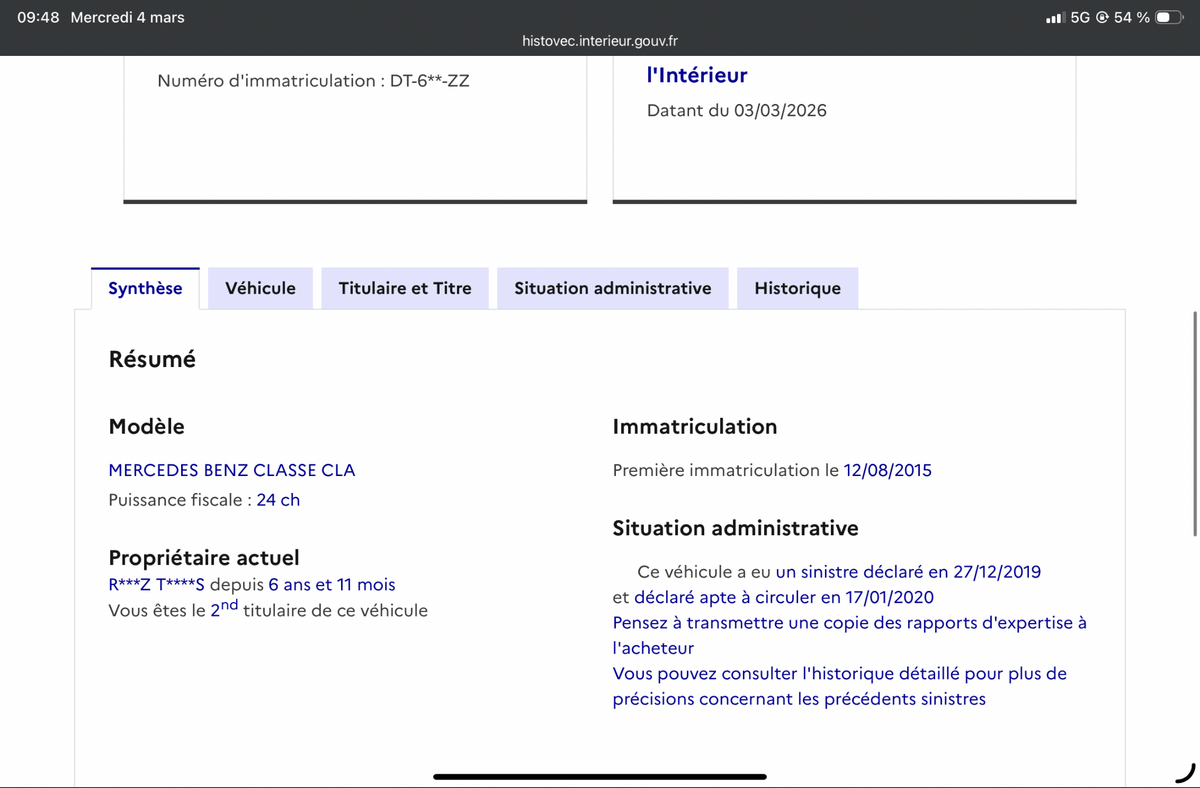Tap the l'Intérieur heading
This screenshot has height=788, width=1200.
(697, 75)
